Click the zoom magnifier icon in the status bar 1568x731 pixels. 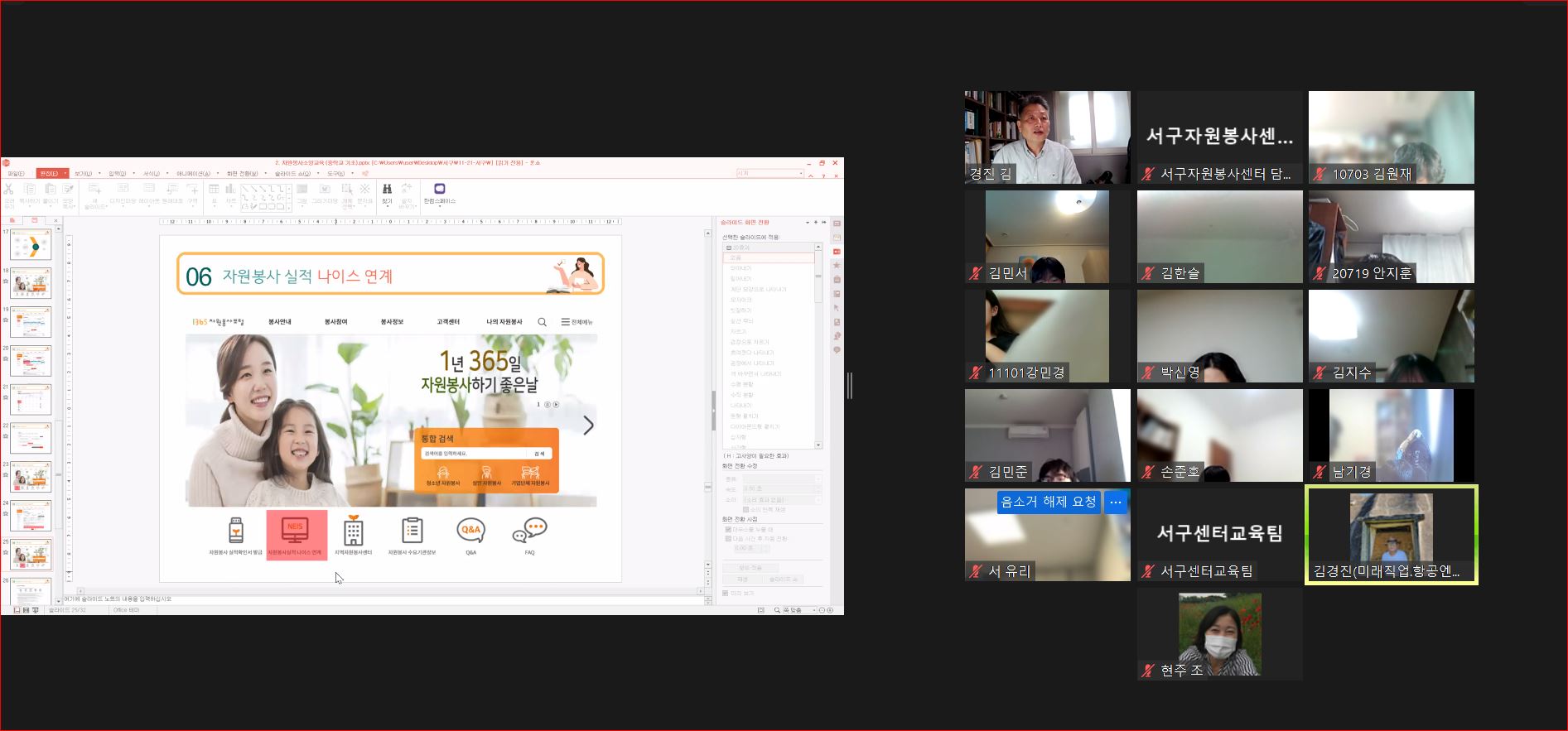(x=777, y=610)
